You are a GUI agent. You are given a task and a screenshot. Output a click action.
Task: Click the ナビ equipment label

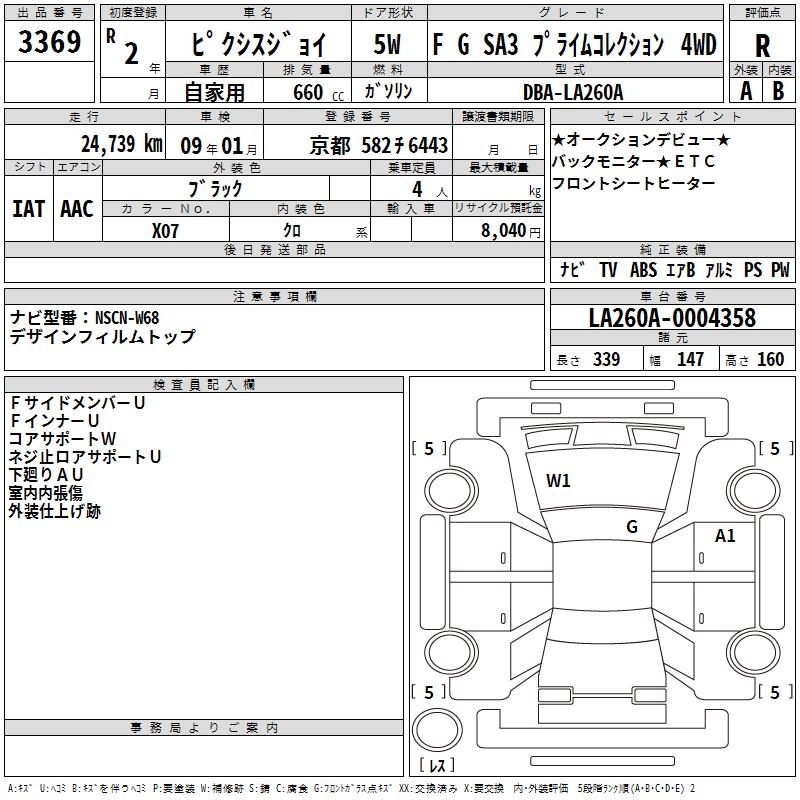[x=572, y=269]
